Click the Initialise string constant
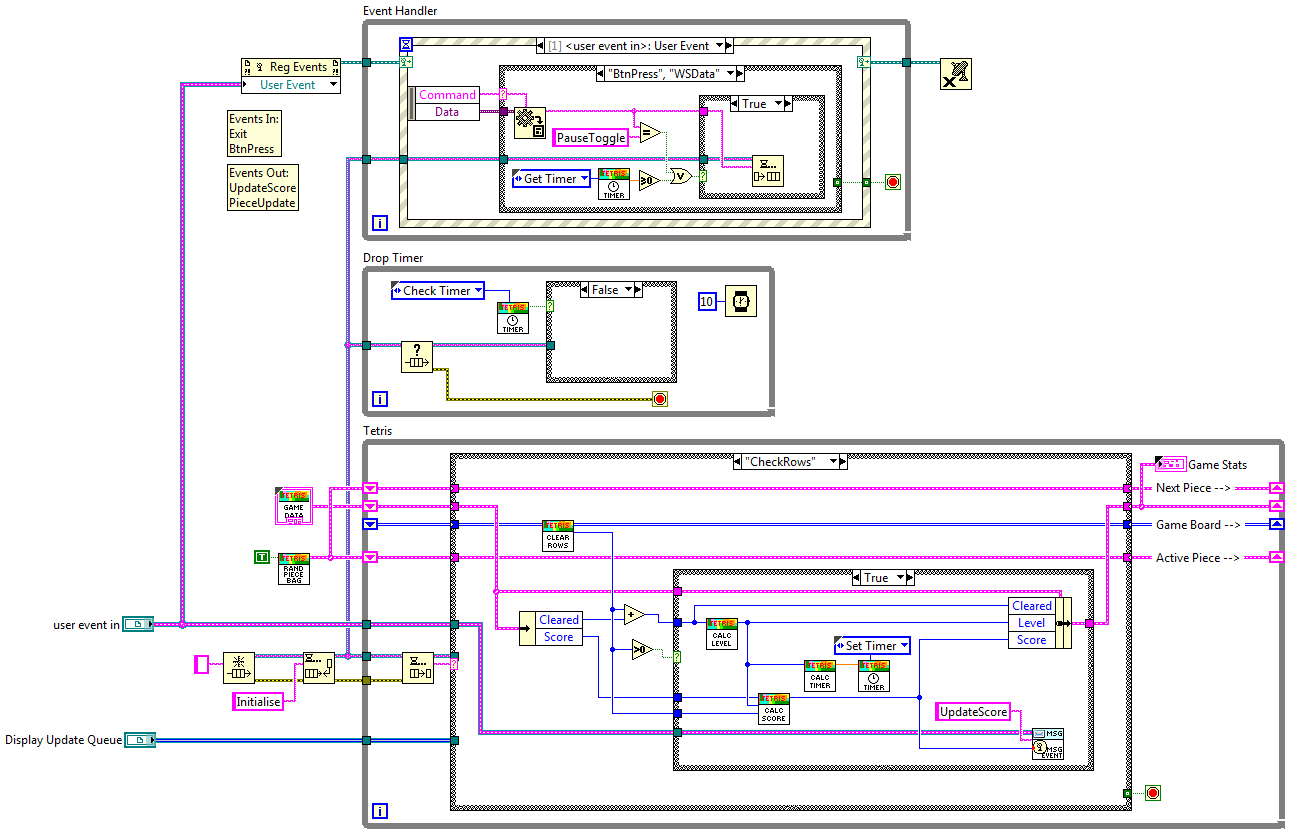This screenshot has height=831, width=1290. click(x=258, y=701)
